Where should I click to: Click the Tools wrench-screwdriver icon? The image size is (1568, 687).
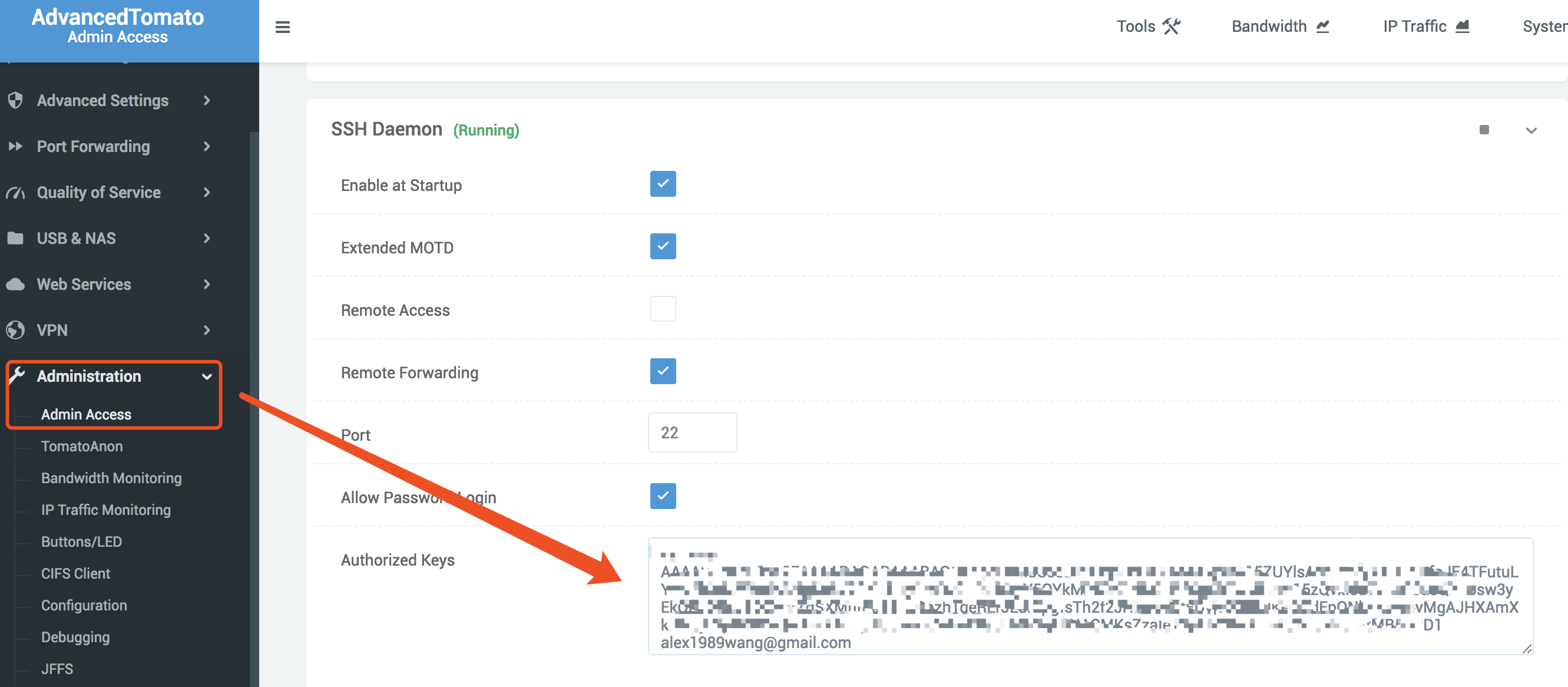click(1171, 26)
